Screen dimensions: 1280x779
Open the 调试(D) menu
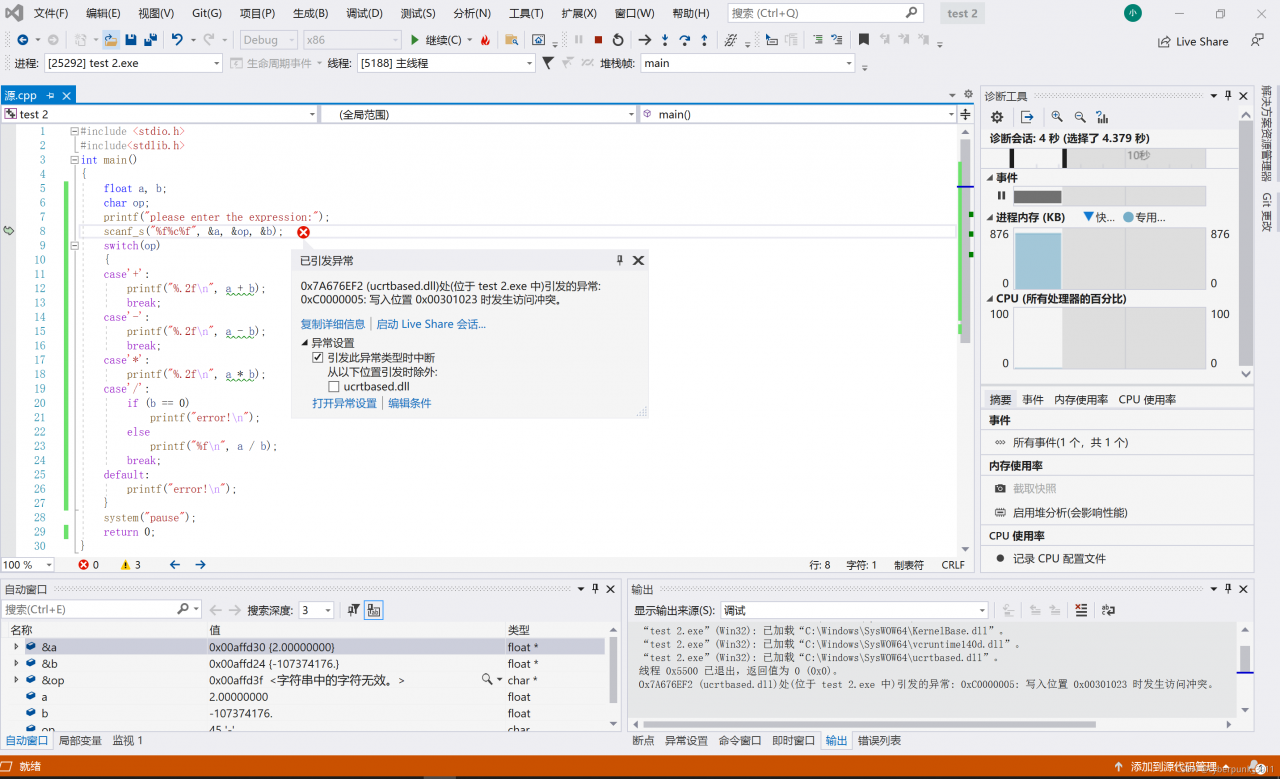tap(364, 14)
